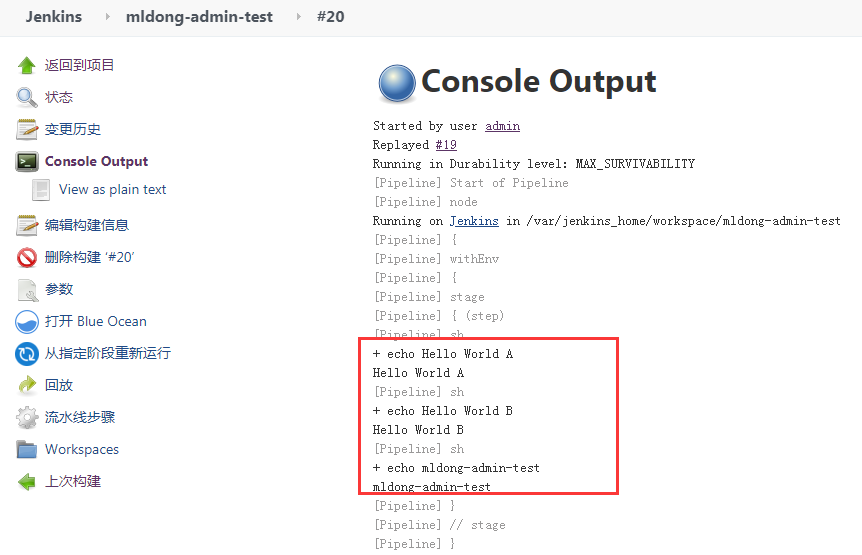
Task: Expand the breadcrumb arrow after mldong-admin-test
Action: (298, 17)
